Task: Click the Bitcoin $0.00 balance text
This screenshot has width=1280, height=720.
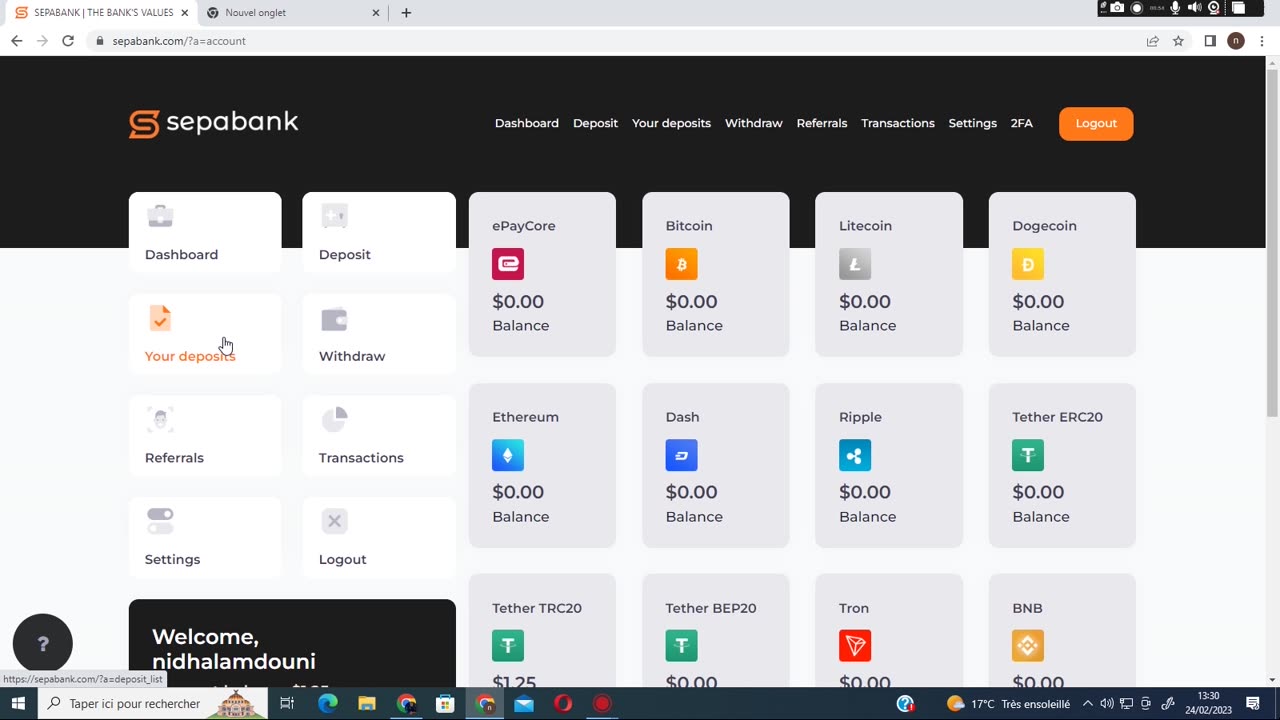Action: [x=691, y=301]
